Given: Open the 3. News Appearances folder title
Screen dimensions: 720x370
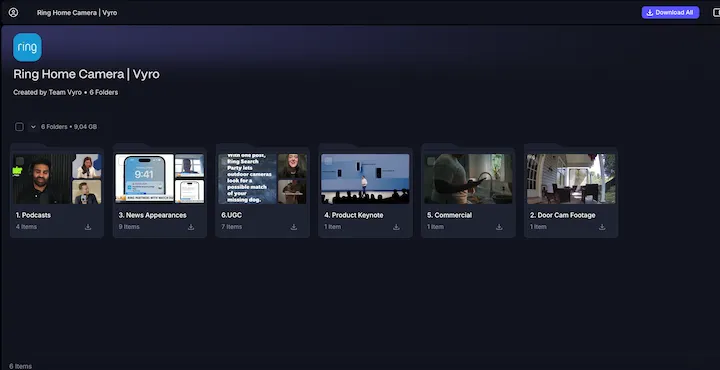Looking at the screenshot, I should 152,215.
